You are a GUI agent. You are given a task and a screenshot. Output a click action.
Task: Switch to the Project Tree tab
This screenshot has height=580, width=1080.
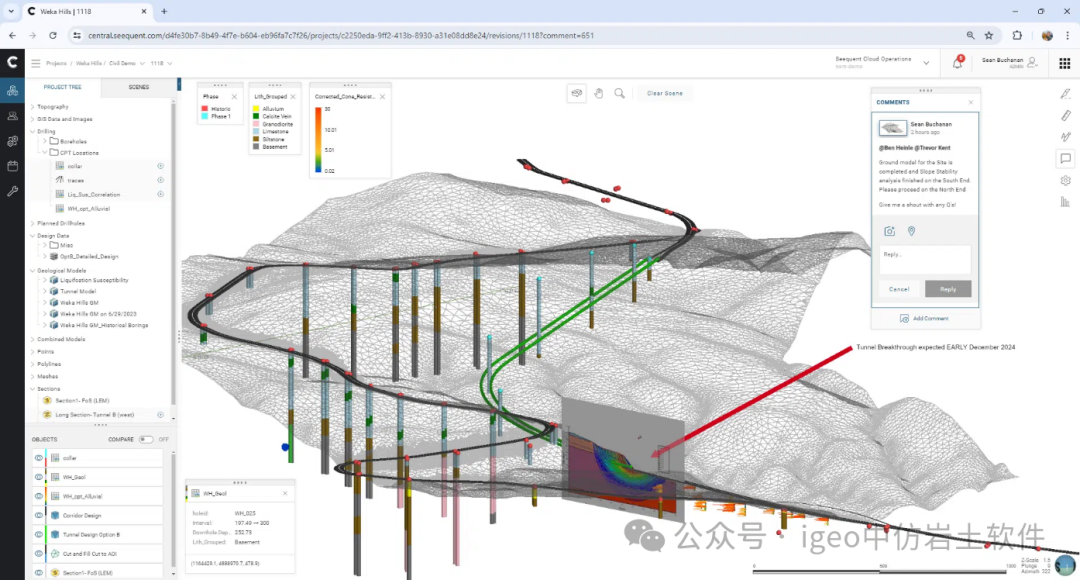pos(63,87)
